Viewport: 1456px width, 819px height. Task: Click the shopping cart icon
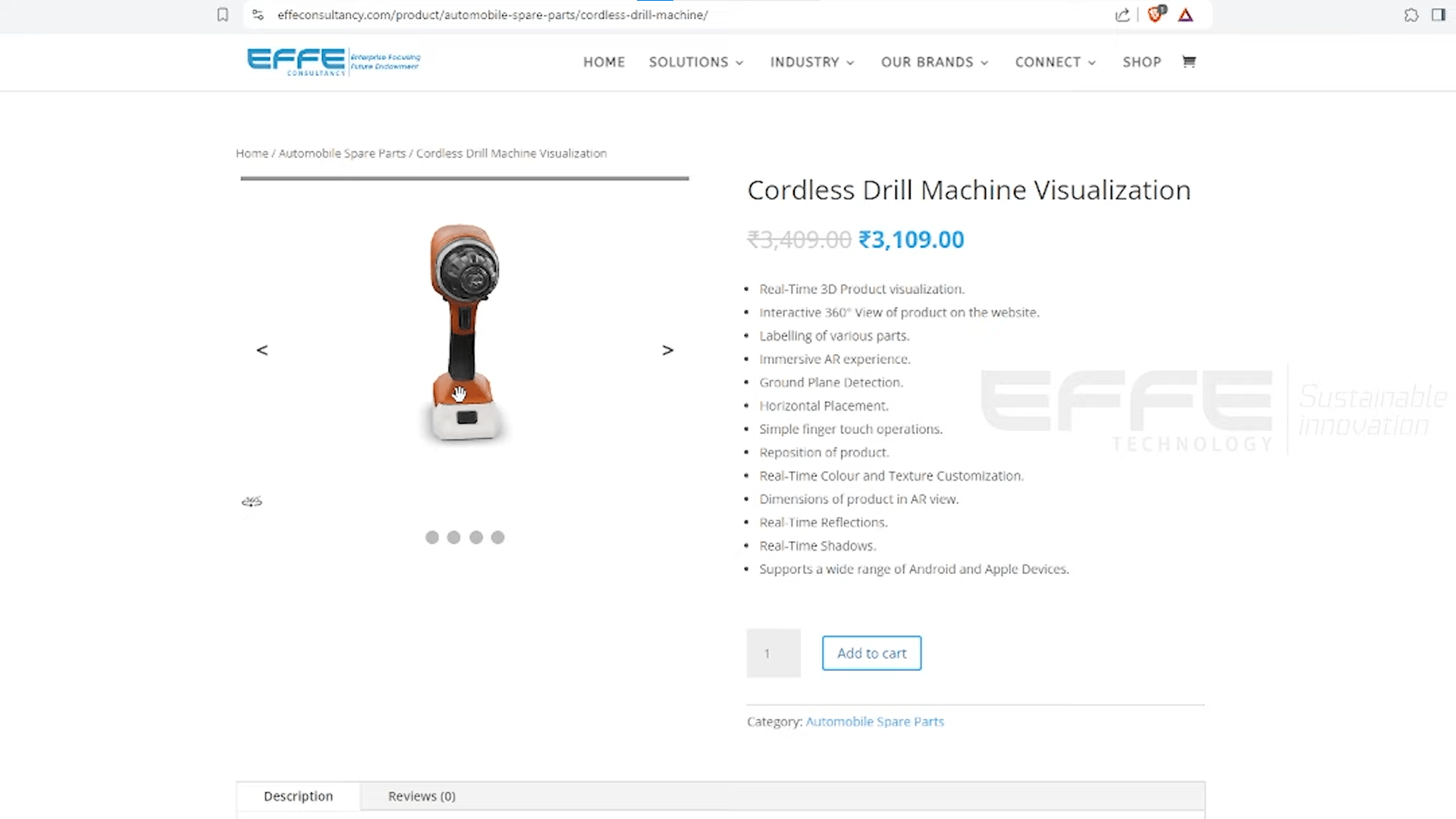tap(1189, 62)
